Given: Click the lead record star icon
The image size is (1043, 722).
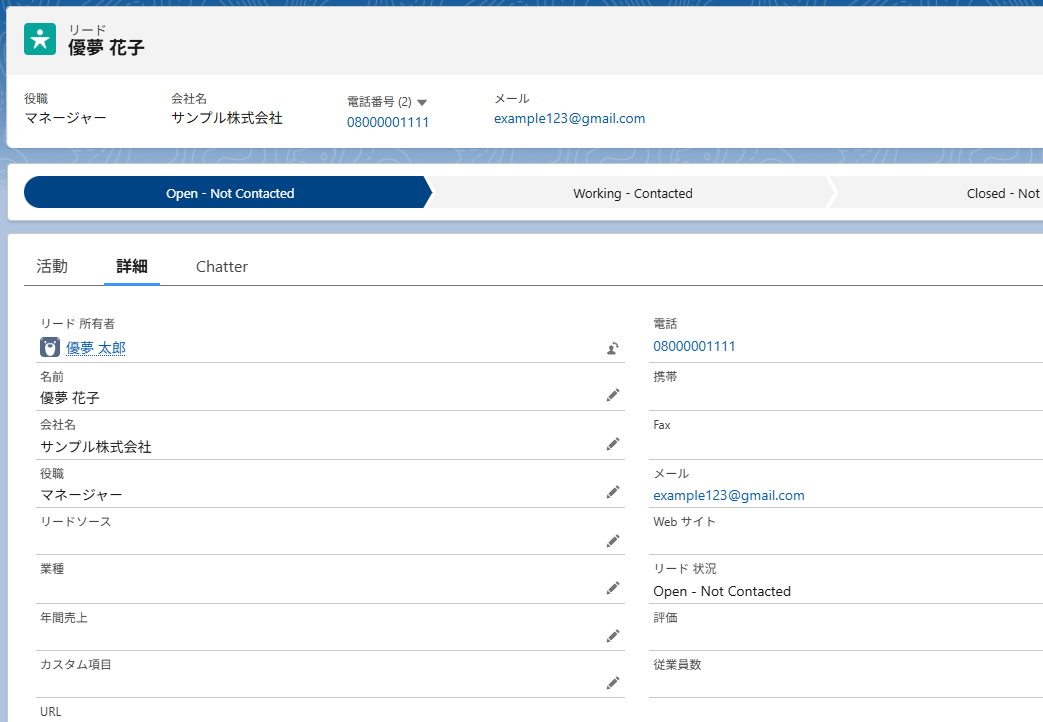Looking at the screenshot, I should point(40,39).
